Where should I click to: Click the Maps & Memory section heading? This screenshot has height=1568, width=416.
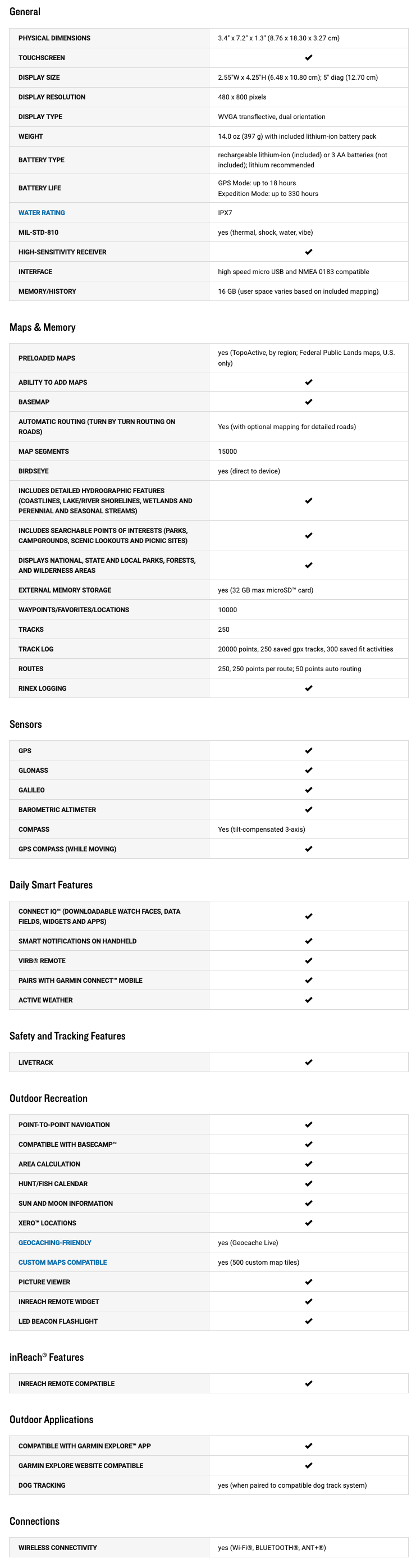(x=43, y=327)
